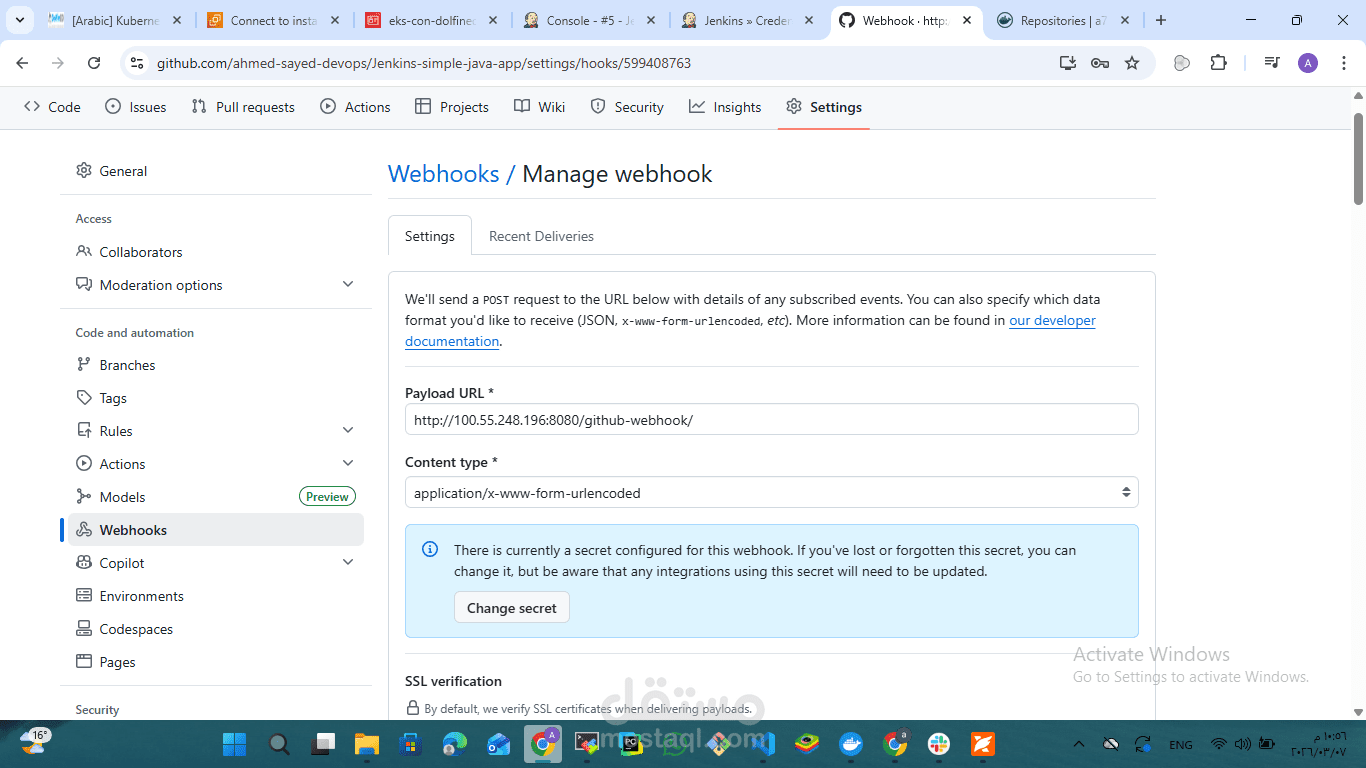Image resolution: width=1366 pixels, height=768 pixels.
Task: Open Microsoft Store from the taskbar
Action: 410,744
